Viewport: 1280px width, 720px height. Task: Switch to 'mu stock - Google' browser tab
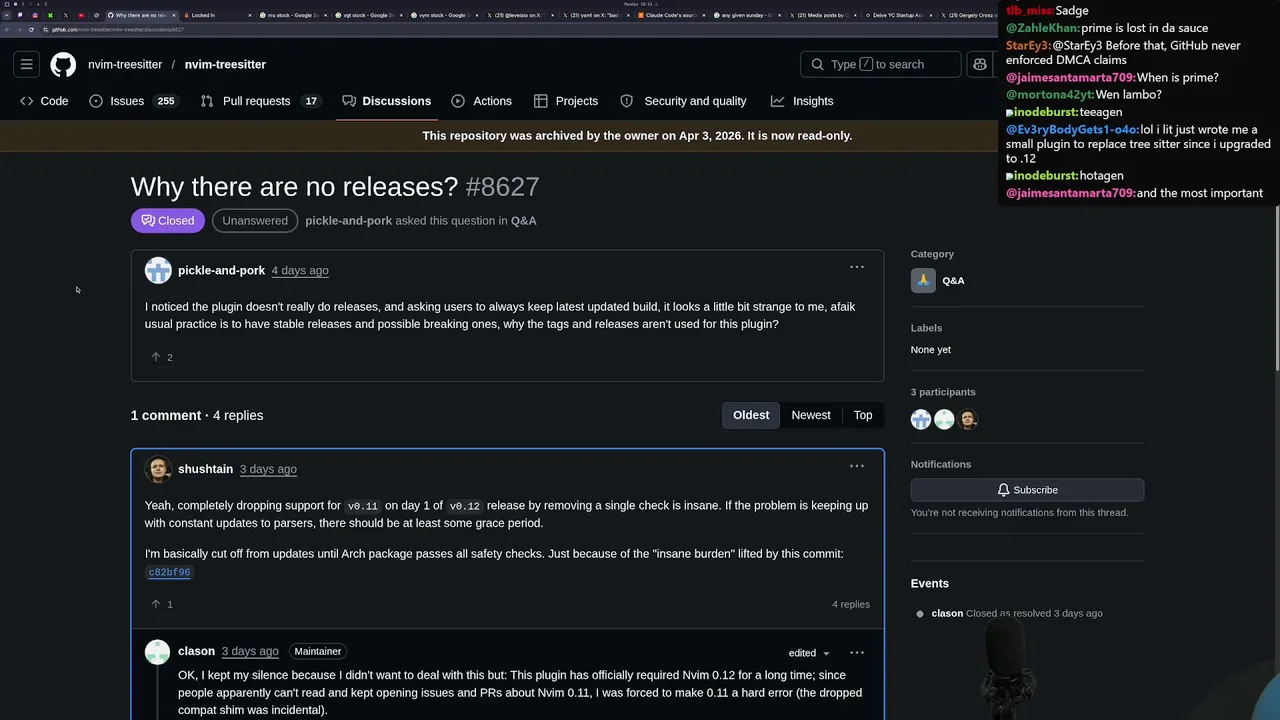293,15
